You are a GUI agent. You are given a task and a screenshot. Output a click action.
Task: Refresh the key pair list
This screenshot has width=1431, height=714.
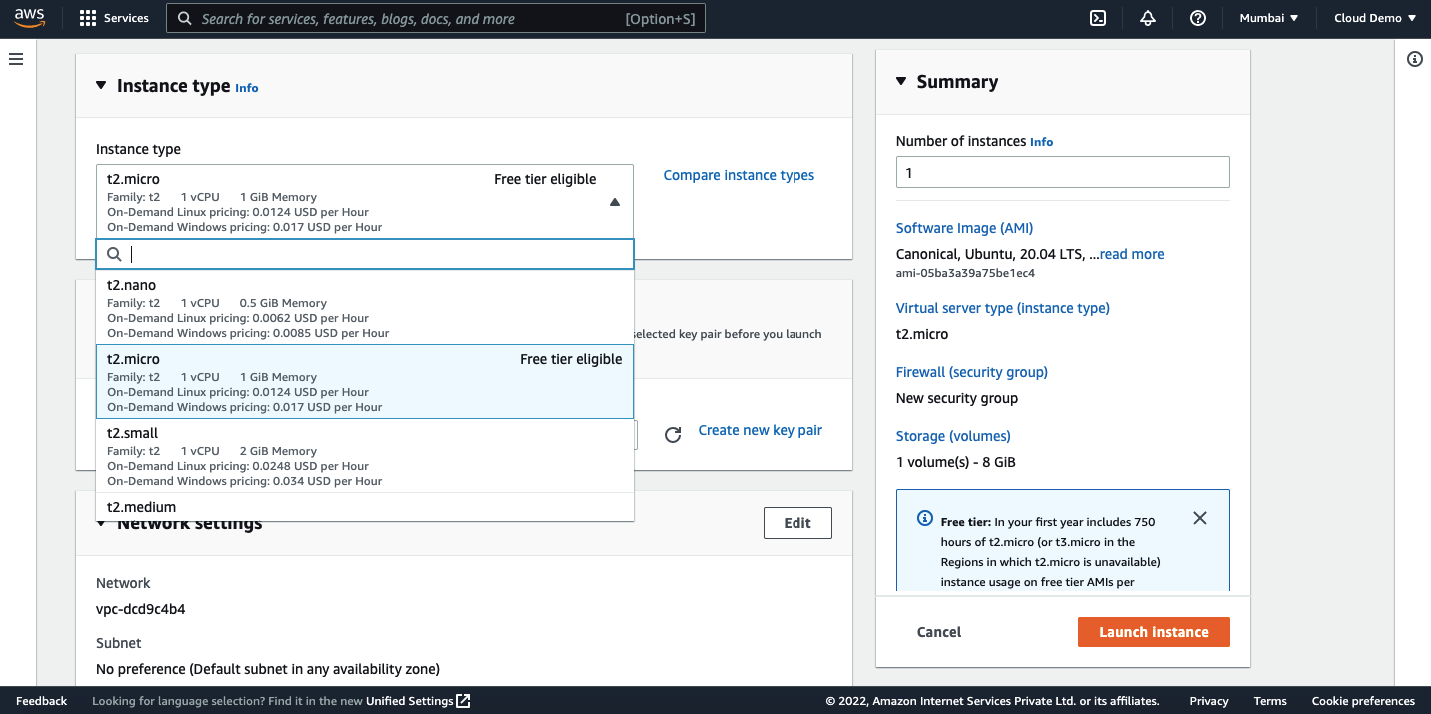[673, 434]
